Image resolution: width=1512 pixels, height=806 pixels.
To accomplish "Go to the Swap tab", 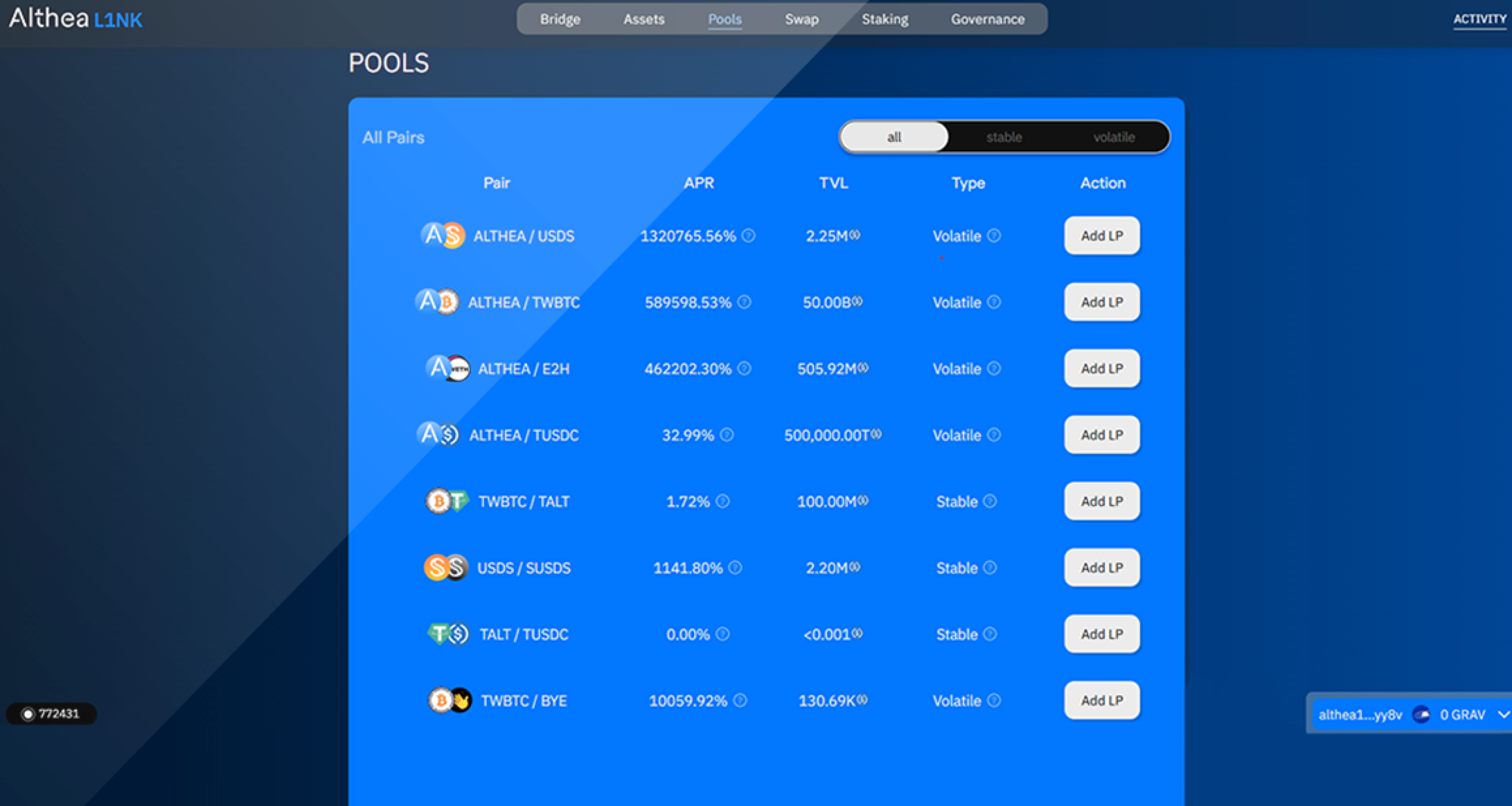I will [x=801, y=19].
